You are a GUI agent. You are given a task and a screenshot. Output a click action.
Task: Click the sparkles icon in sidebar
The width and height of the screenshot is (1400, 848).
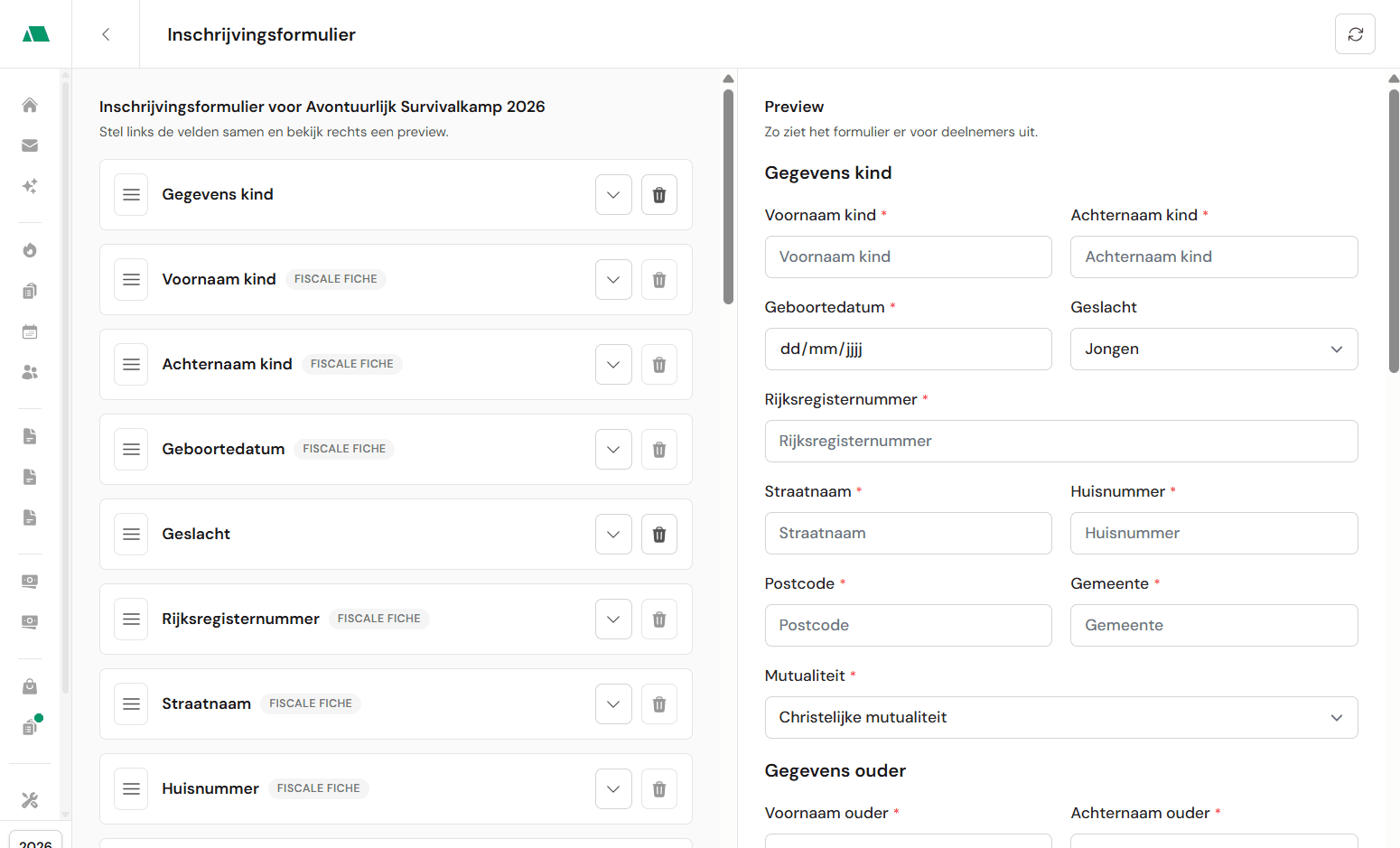pyautogui.click(x=30, y=186)
